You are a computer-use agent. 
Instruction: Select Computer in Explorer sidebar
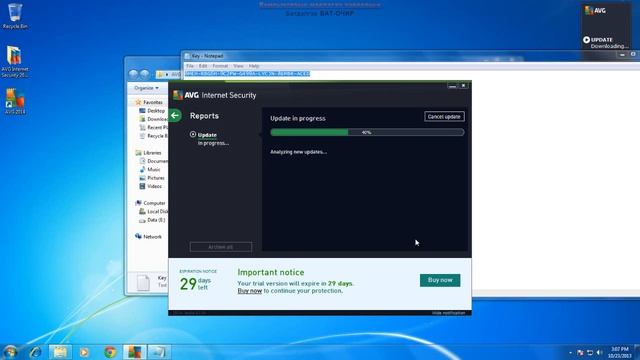150,203
